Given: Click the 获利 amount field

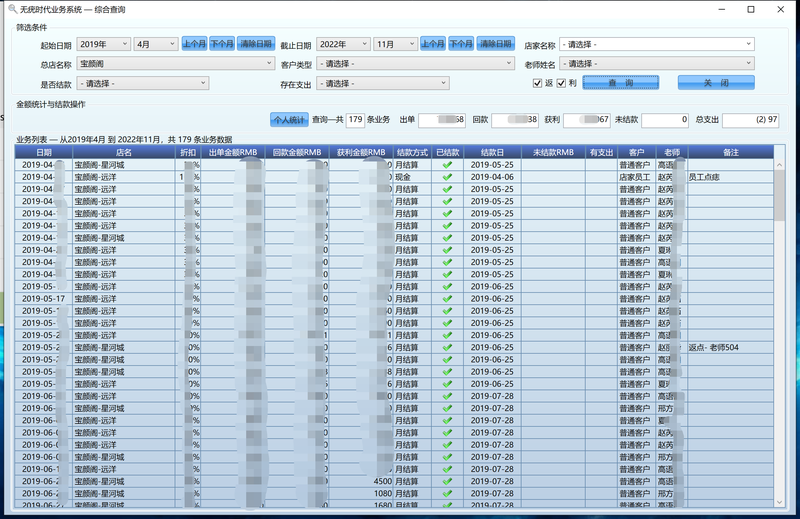Looking at the screenshot, I should coord(587,120).
